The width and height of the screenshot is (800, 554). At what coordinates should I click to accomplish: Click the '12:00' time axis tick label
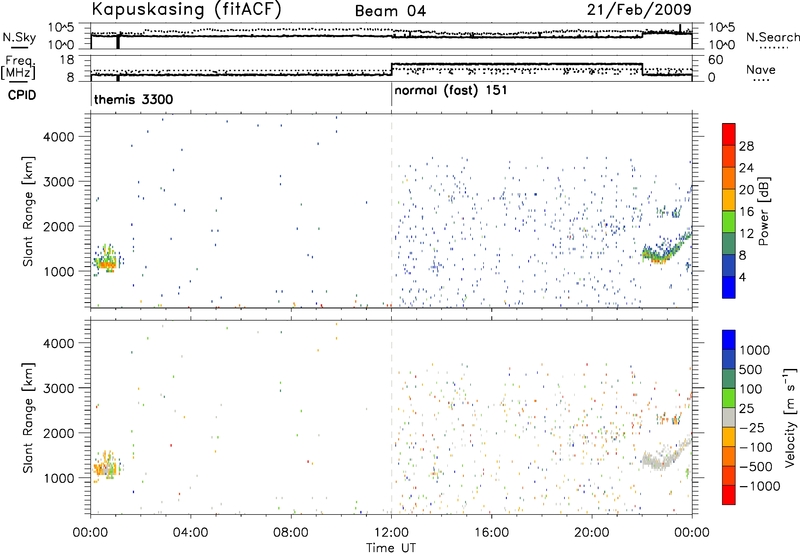click(x=391, y=533)
